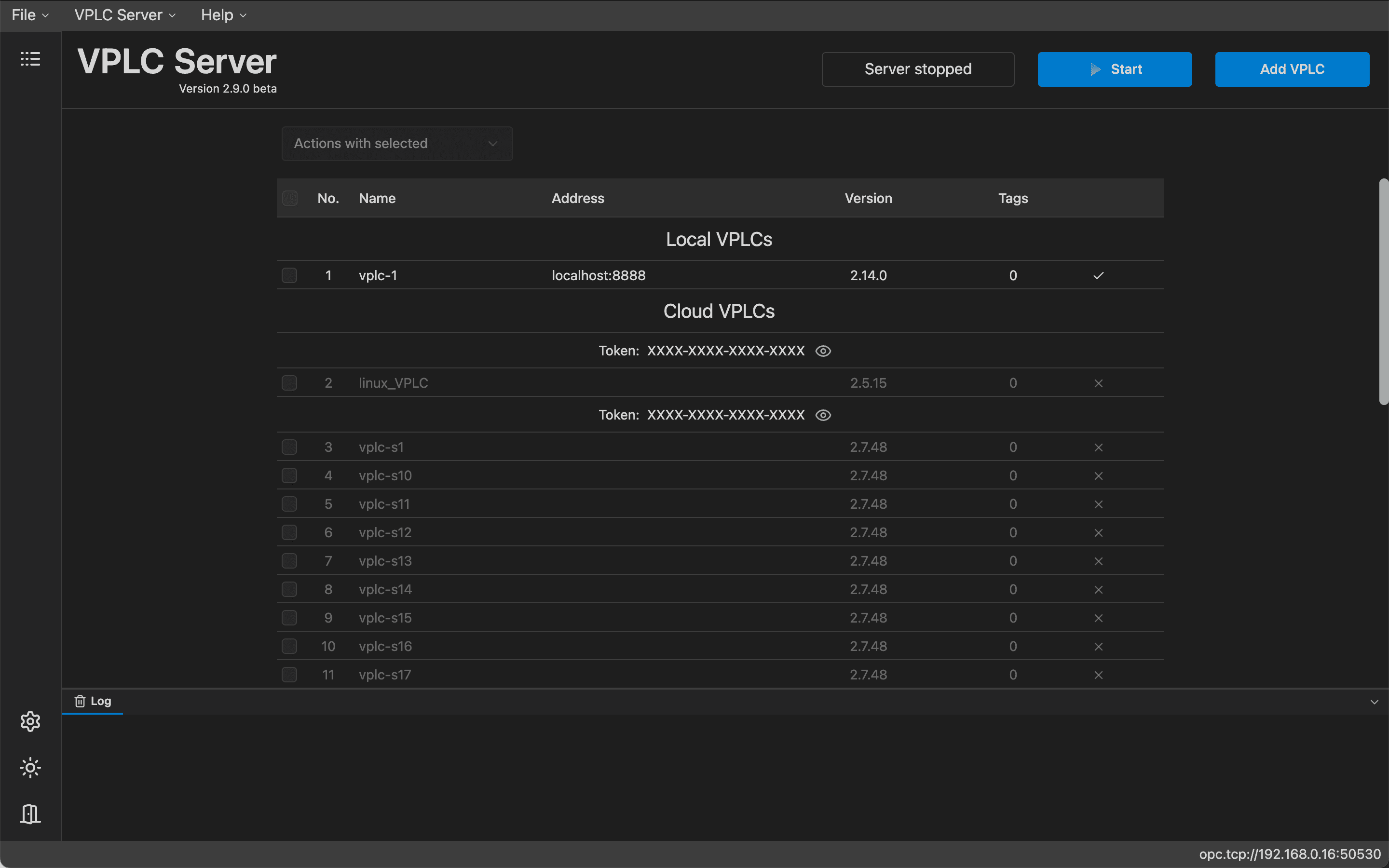Check the vplc-1 row checkbox
Image resolution: width=1389 pixels, height=868 pixels.
[290, 275]
